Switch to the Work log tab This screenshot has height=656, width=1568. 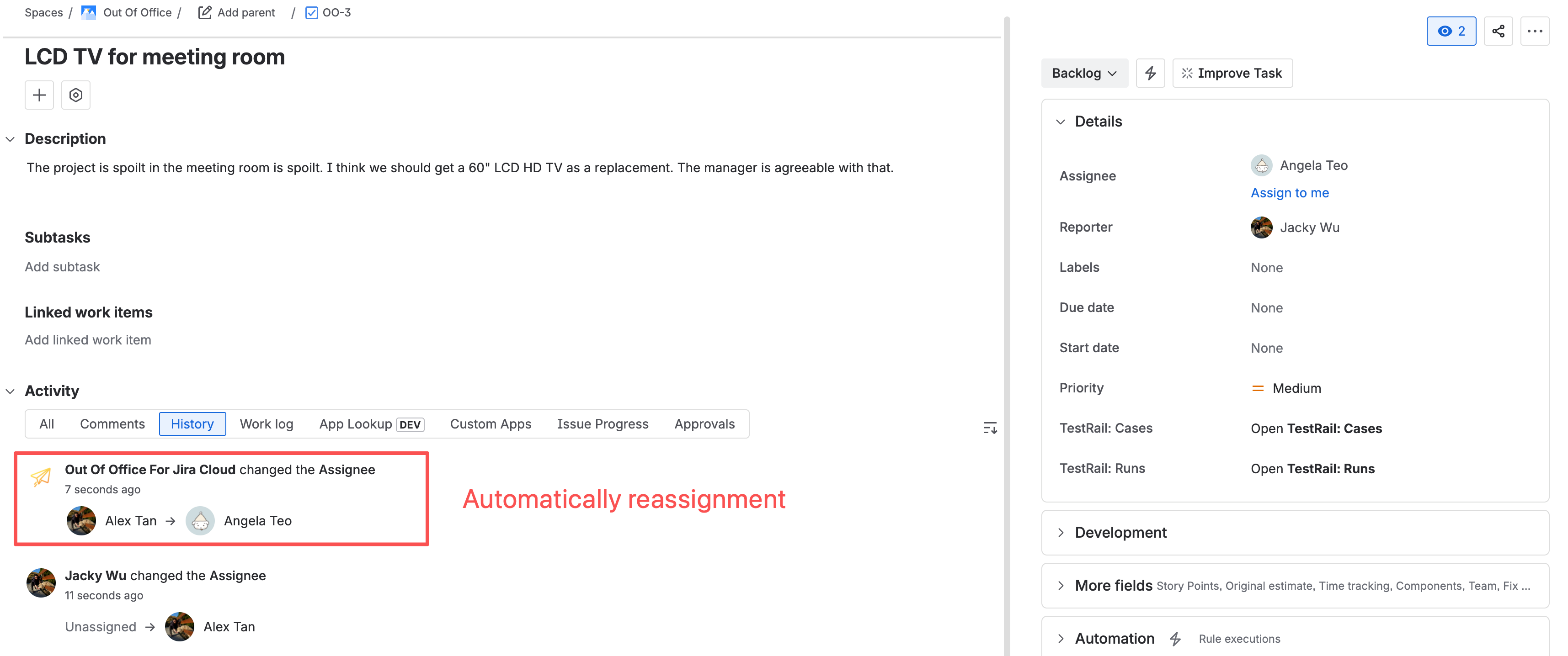click(x=266, y=424)
